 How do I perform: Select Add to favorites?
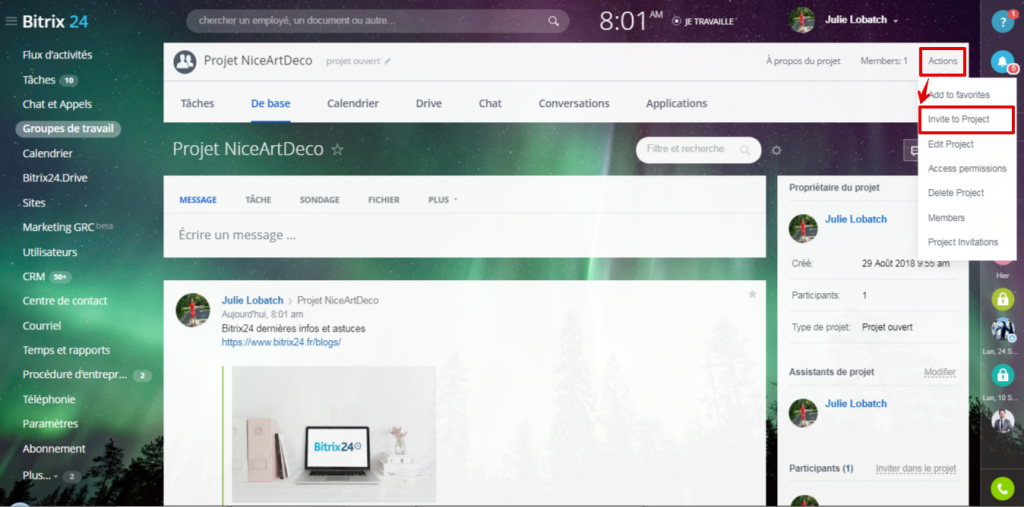point(959,95)
